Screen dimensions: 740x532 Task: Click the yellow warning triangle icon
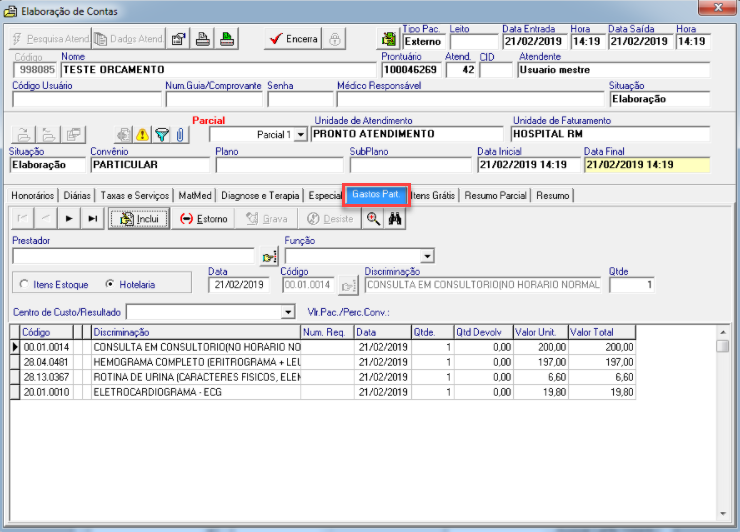[x=142, y=135]
